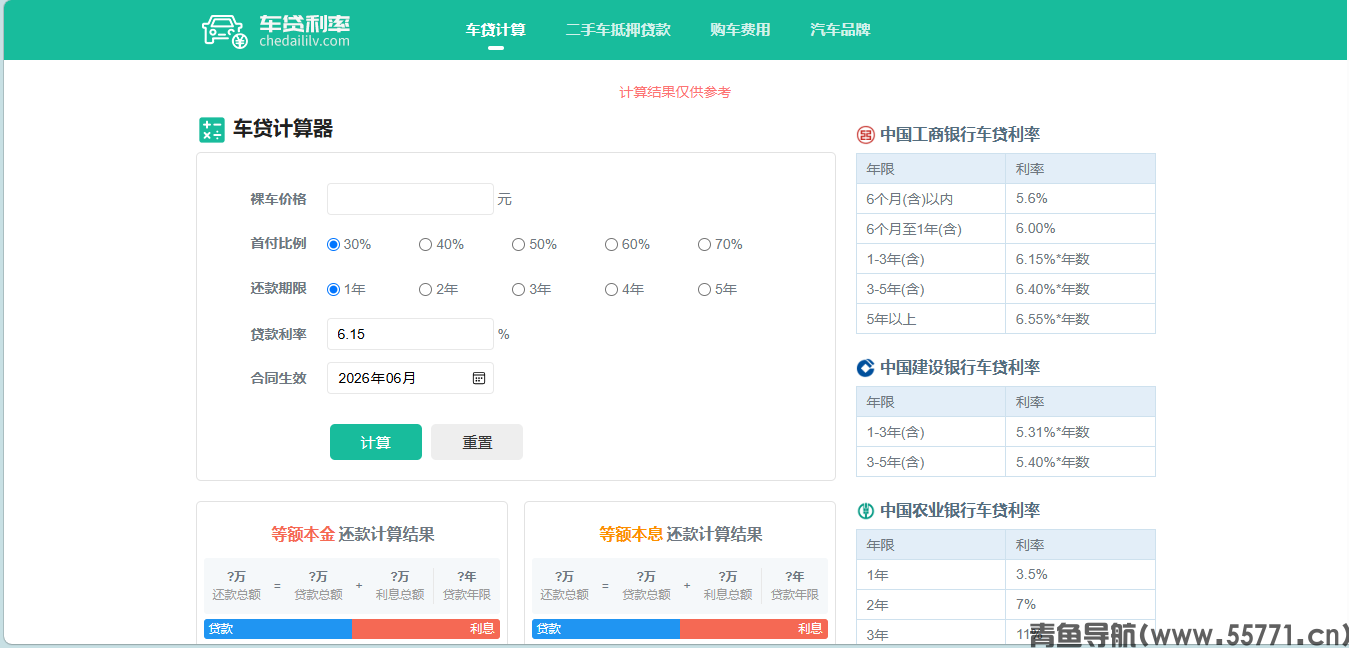Click the 重置 reset button
1349x648 pixels.
[477, 442]
